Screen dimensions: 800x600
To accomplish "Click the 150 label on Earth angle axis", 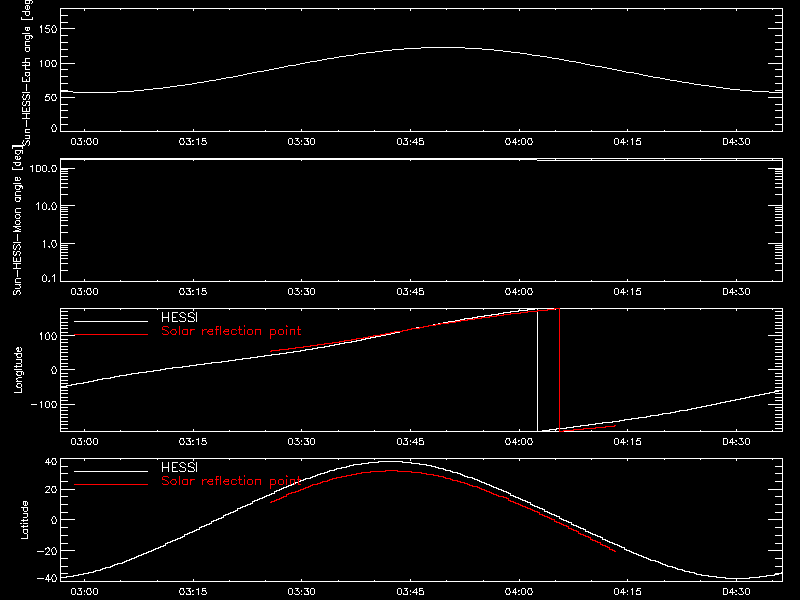I will click(48, 30).
